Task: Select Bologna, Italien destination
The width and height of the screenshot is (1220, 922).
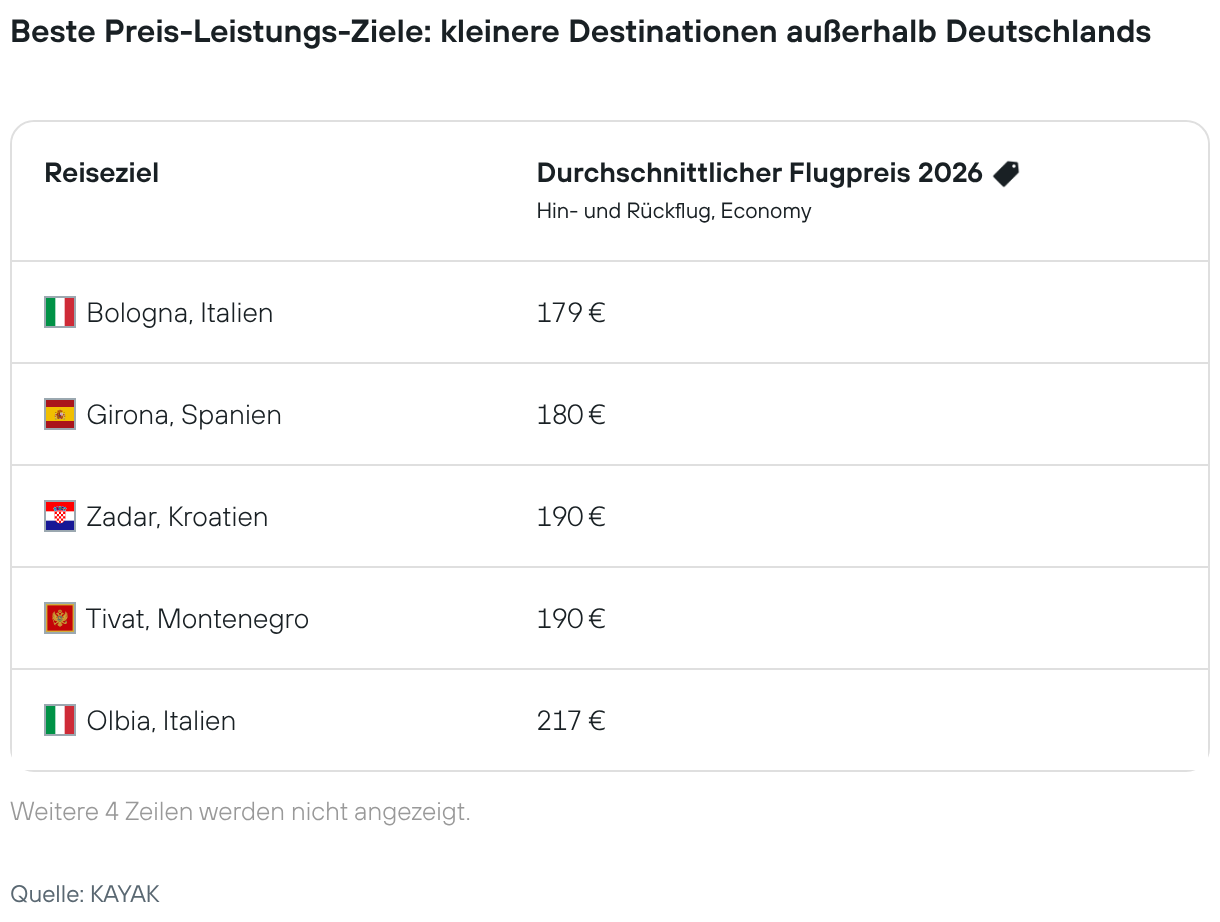Action: (180, 313)
